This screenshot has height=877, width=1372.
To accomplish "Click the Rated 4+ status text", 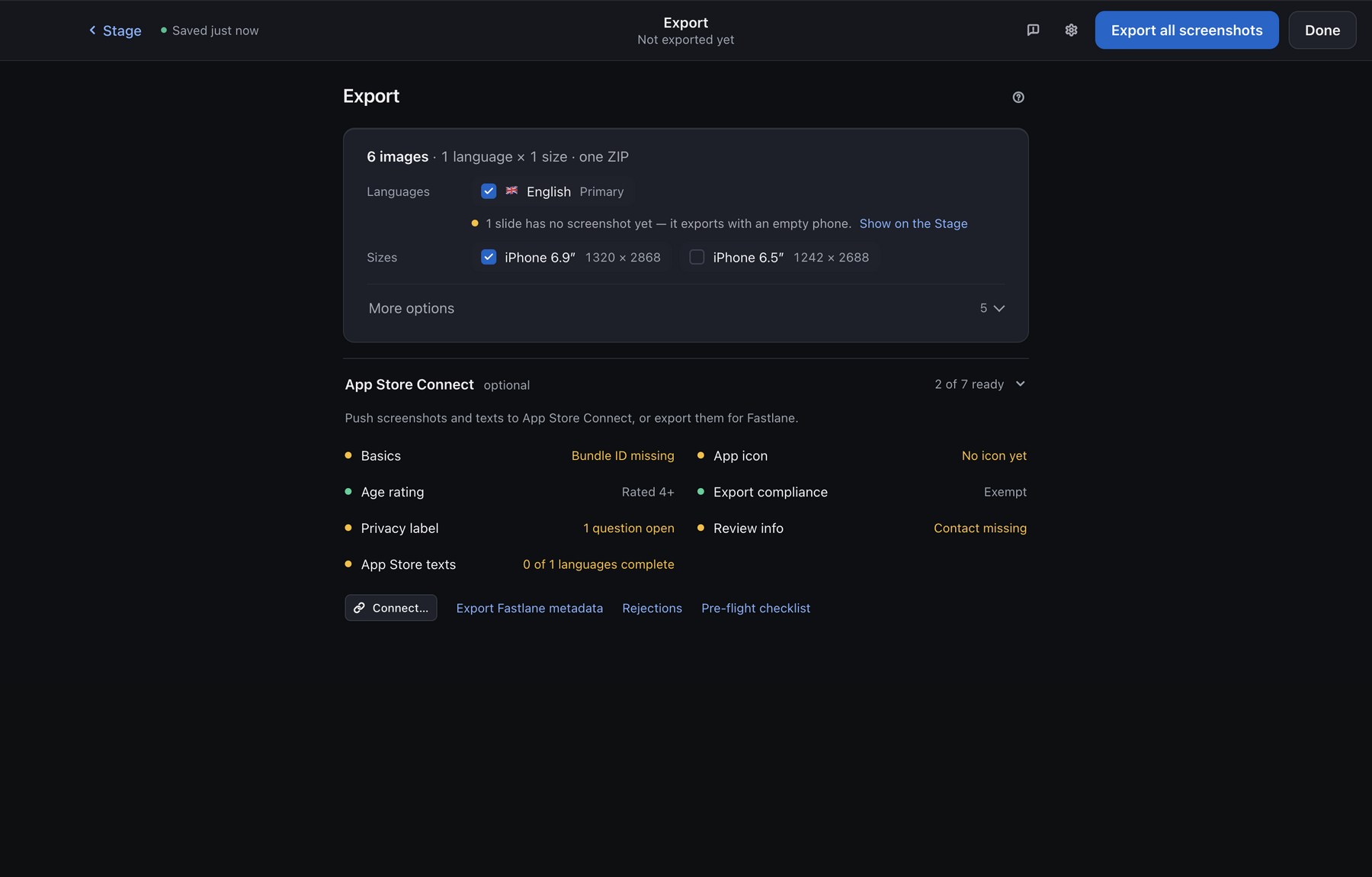I will [x=648, y=492].
